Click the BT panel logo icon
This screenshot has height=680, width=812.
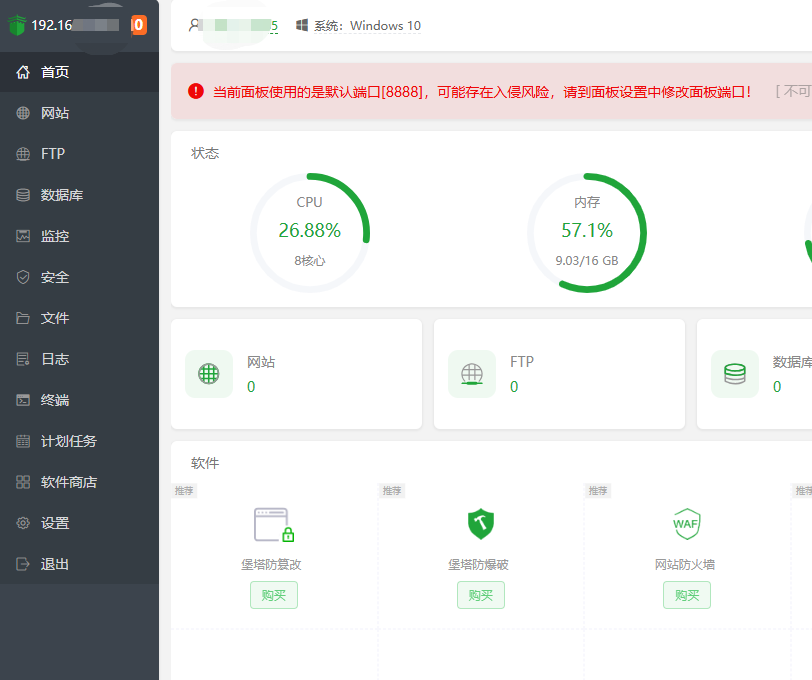[16, 25]
